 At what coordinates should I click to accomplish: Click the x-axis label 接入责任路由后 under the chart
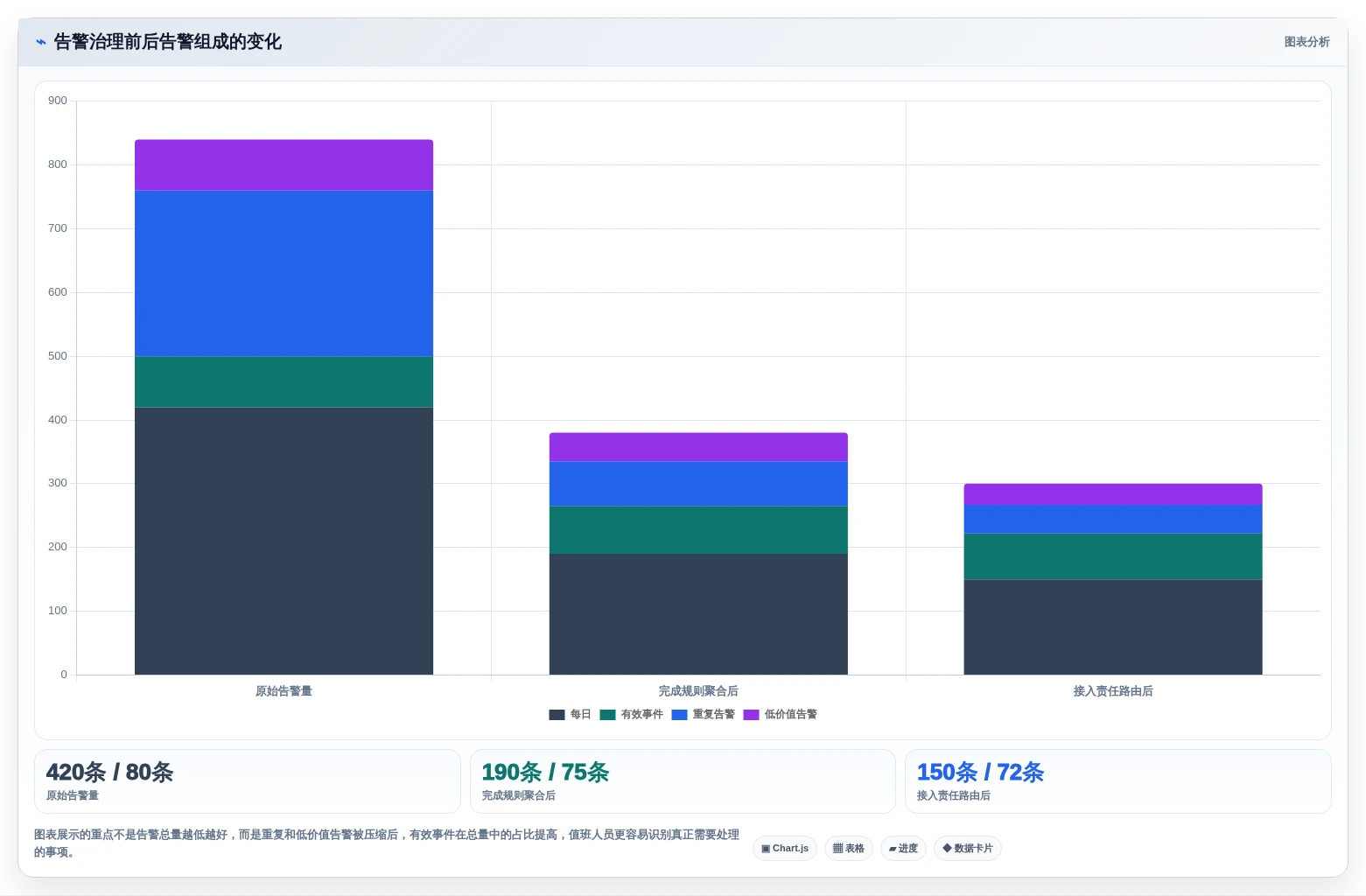1113,691
